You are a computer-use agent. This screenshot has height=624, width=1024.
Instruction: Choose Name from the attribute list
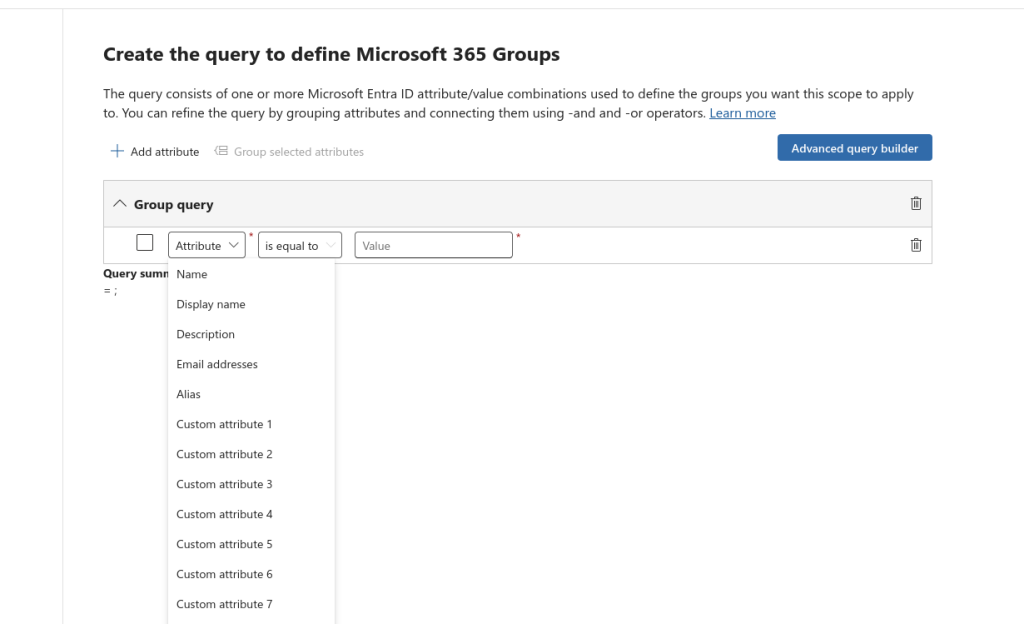[x=251, y=274]
